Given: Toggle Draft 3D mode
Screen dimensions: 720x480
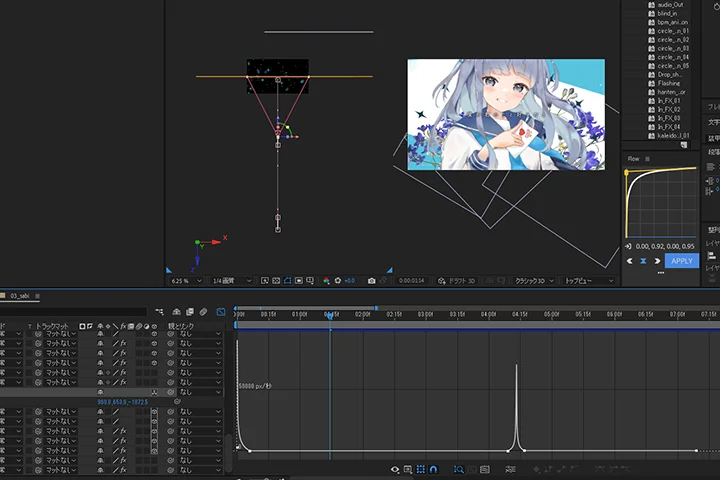Looking at the screenshot, I should coord(456,281).
